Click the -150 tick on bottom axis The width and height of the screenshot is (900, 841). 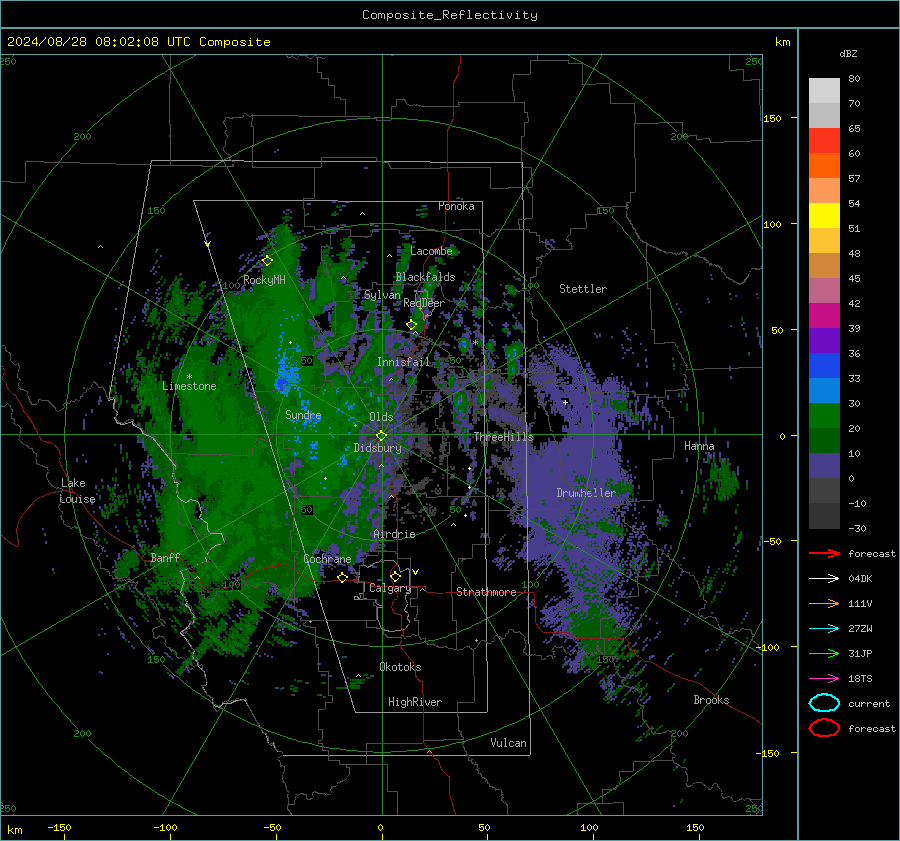(x=59, y=827)
